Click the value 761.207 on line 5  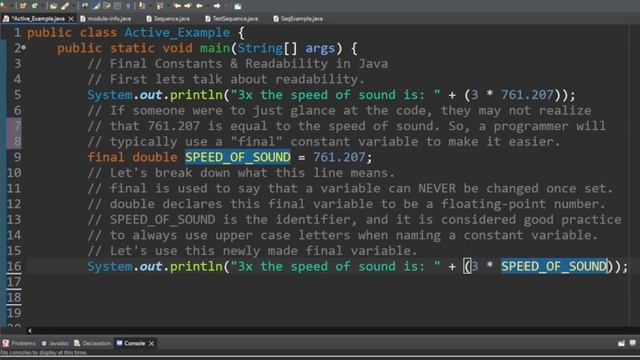point(527,95)
